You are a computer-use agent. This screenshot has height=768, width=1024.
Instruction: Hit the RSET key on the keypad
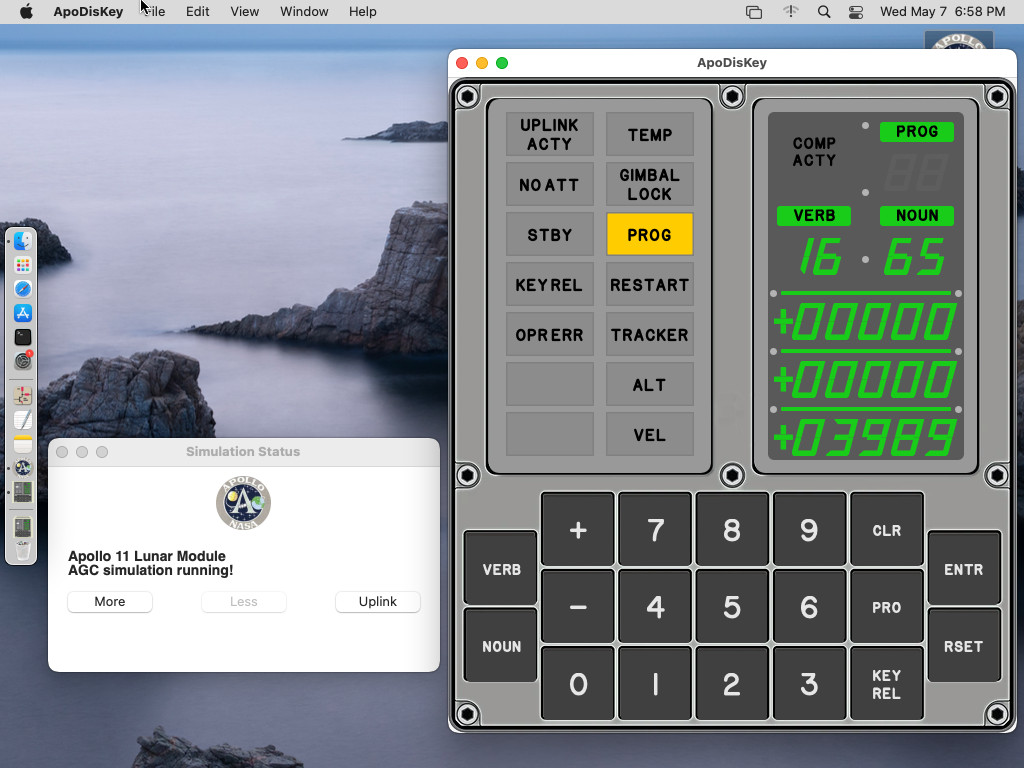tap(963, 646)
